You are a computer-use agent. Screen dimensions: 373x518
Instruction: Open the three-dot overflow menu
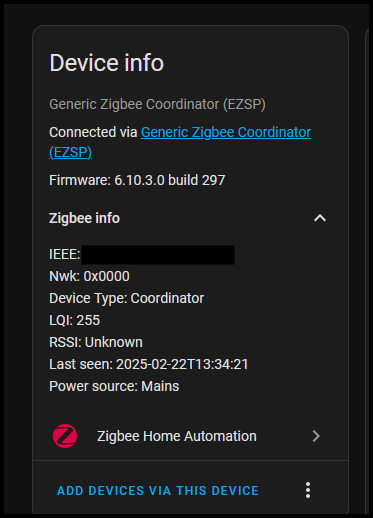click(308, 490)
